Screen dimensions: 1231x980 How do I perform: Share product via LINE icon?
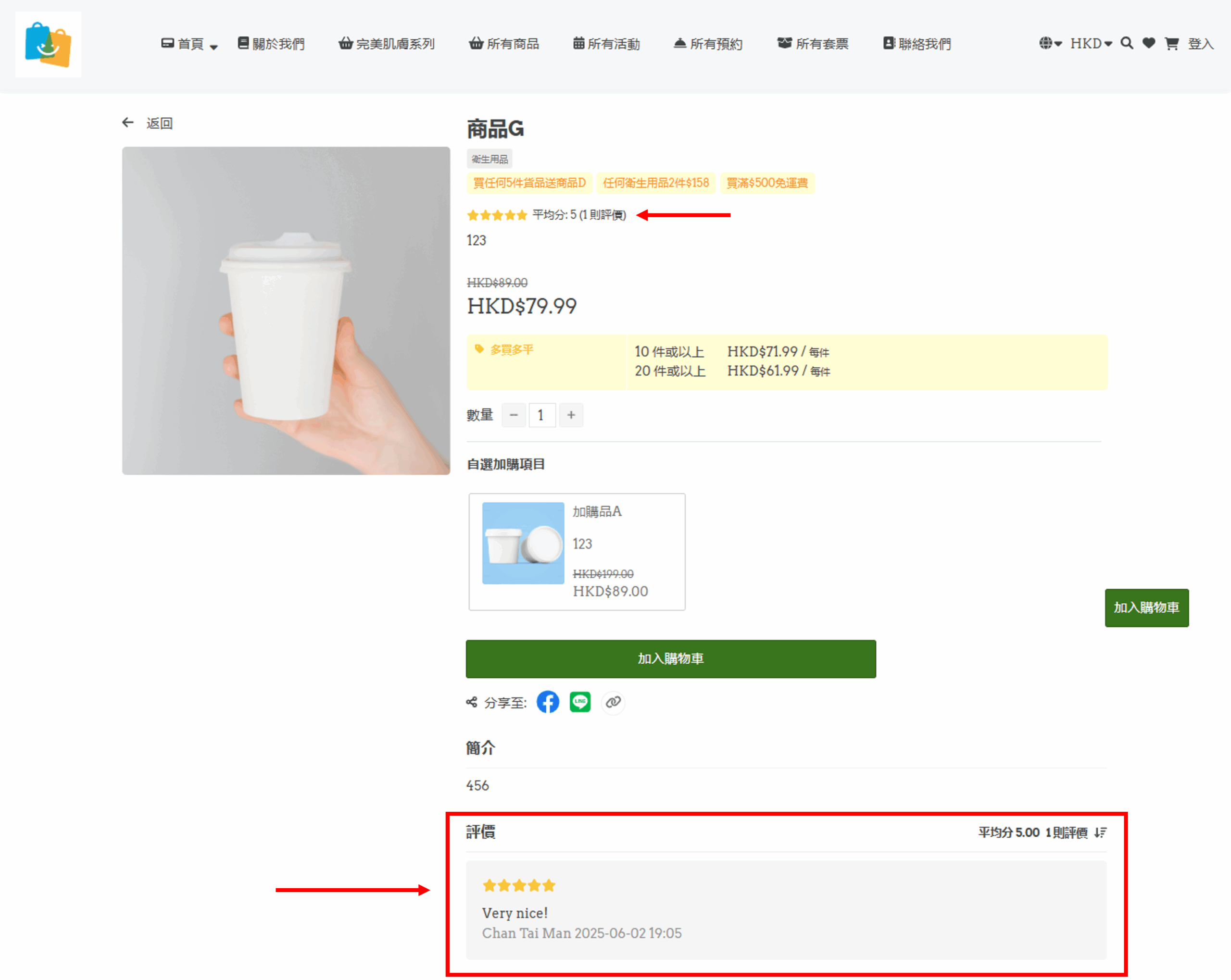coord(580,702)
